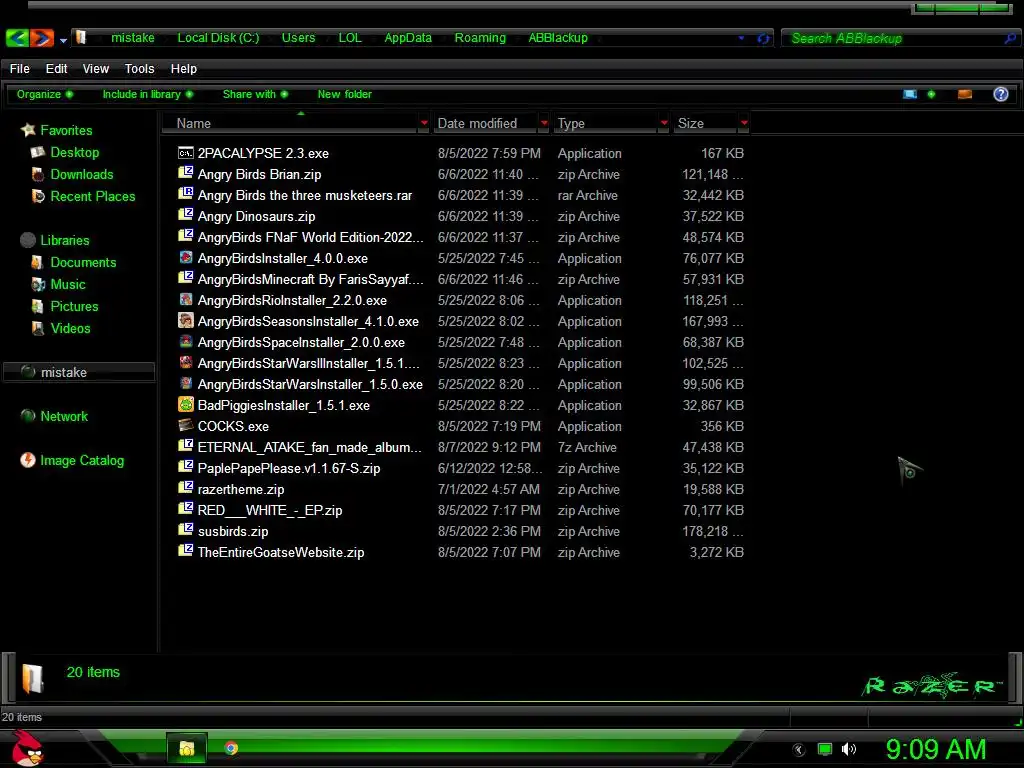1024x768 pixels.
Task: Open the Type column filter arrow
Action: click(x=664, y=123)
